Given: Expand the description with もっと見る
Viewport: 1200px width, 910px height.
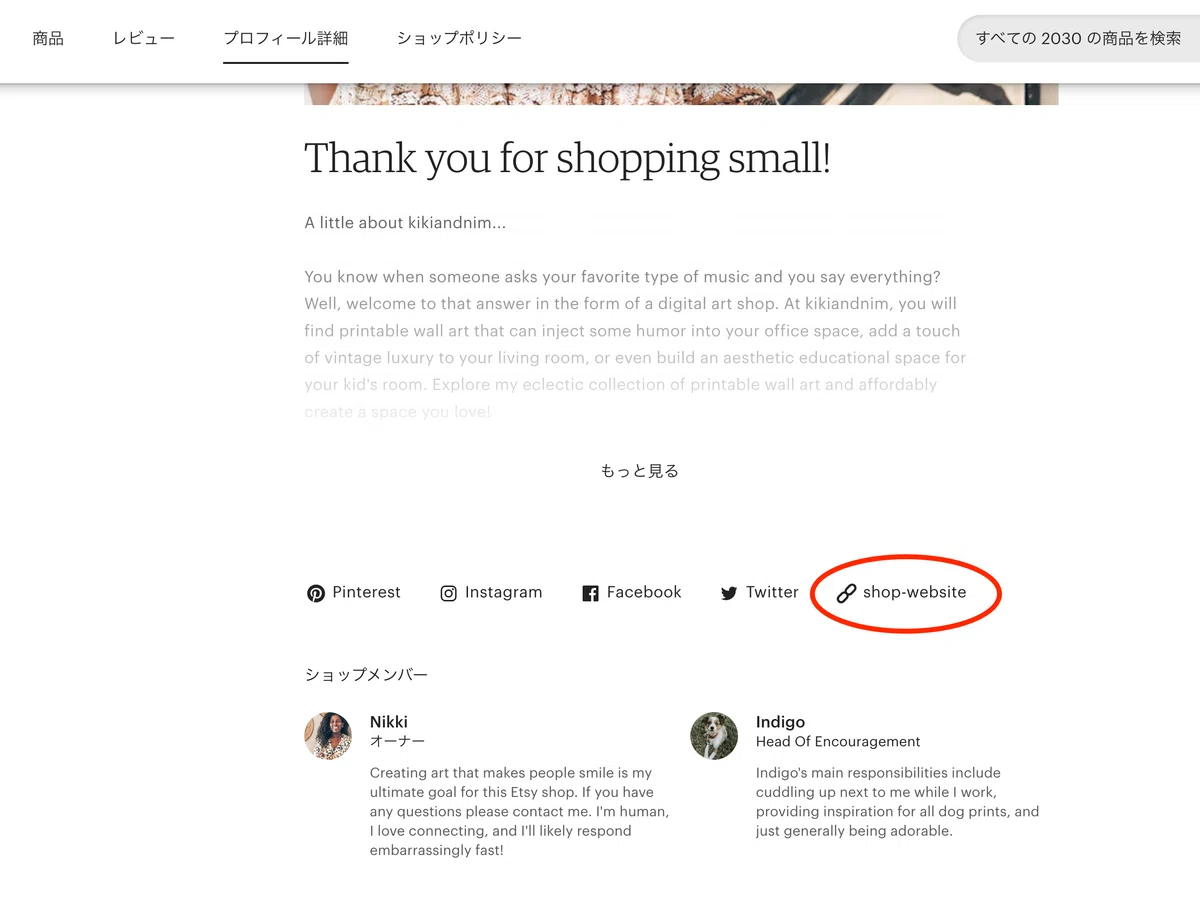Looking at the screenshot, I should point(640,471).
